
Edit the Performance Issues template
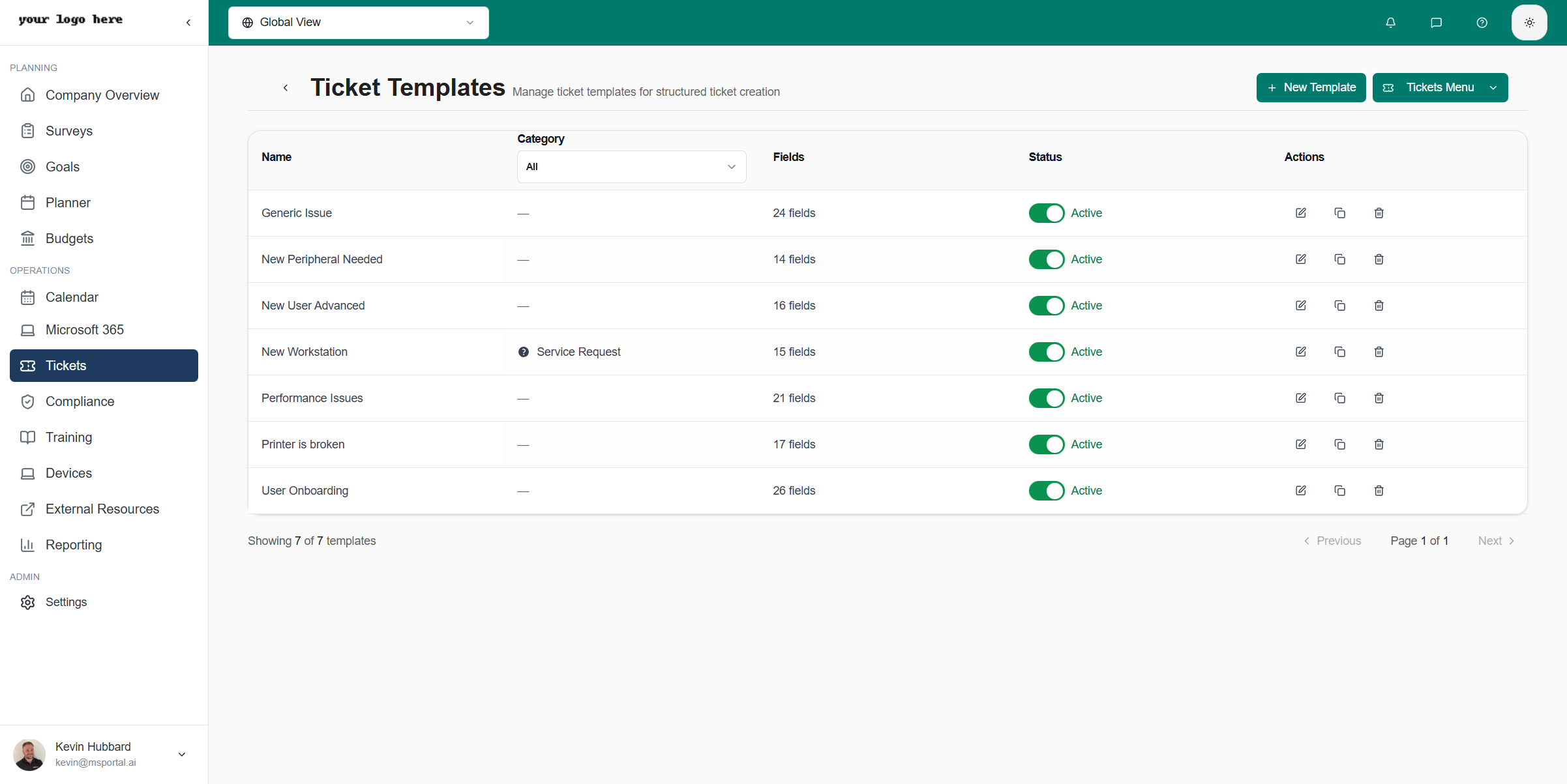[x=1300, y=398]
